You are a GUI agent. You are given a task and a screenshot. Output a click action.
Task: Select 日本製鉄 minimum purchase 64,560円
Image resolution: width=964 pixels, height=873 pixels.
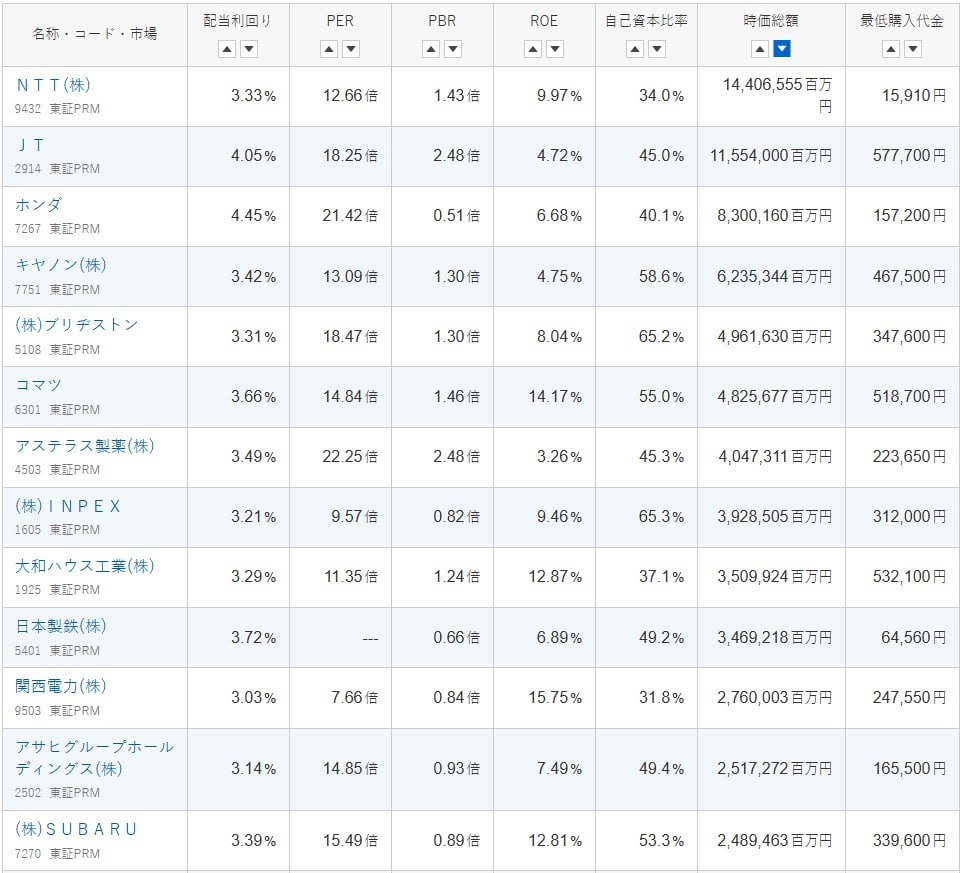point(914,638)
